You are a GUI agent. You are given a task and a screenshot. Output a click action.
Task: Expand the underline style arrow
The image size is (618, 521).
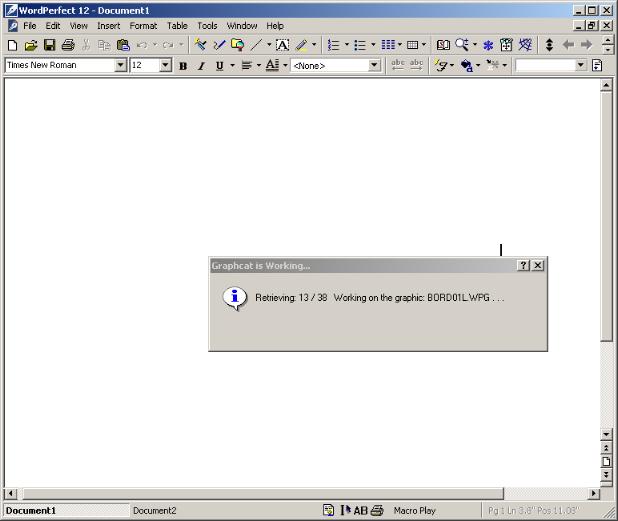pos(232,65)
